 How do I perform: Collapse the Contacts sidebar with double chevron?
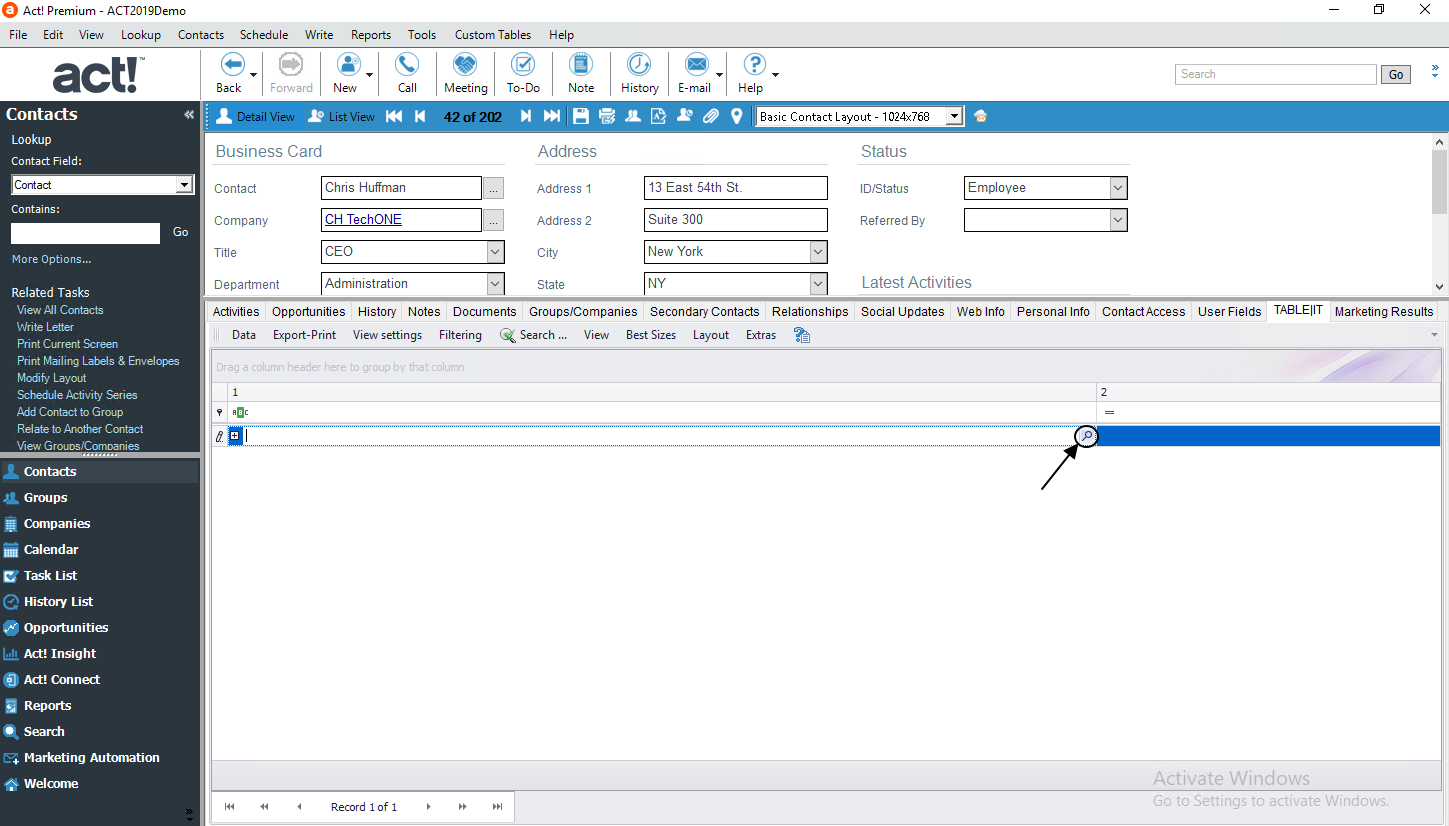coord(189,115)
